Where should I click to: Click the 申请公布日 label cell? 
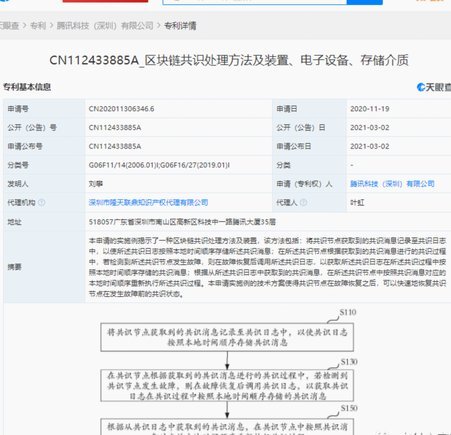[309, 146]
